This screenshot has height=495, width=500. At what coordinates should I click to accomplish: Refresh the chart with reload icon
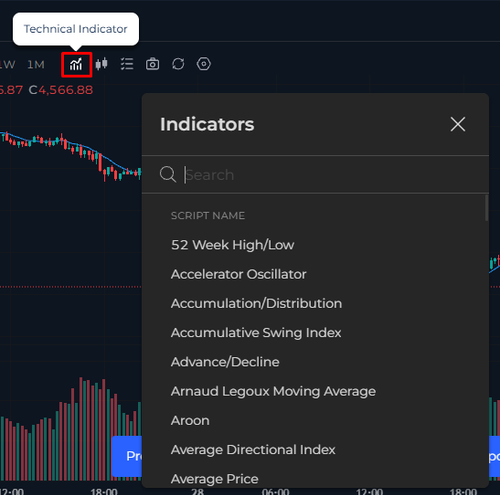pos(178,64)
